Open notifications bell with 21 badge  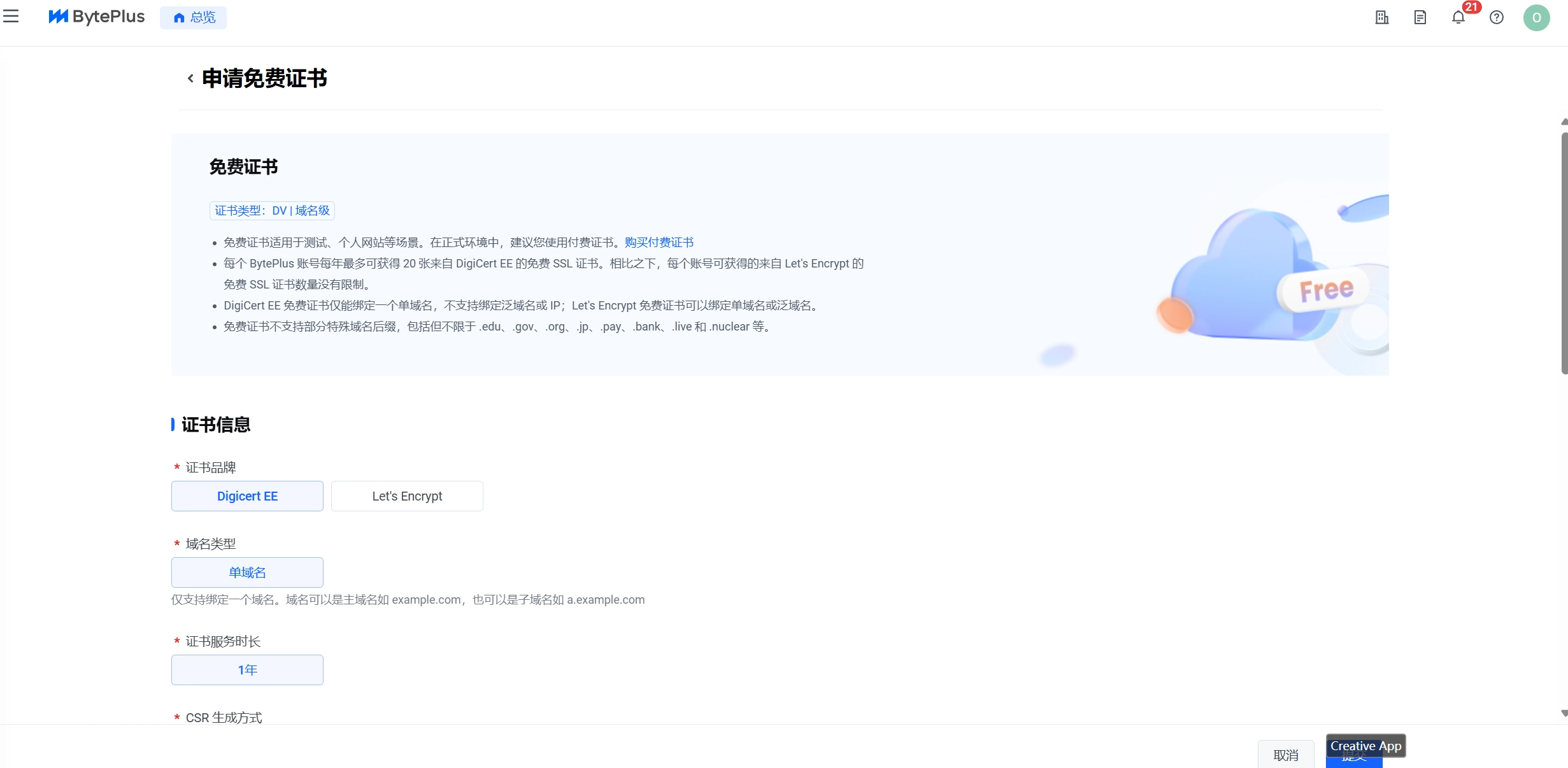pyautogui.click(x=1458, y=17)
